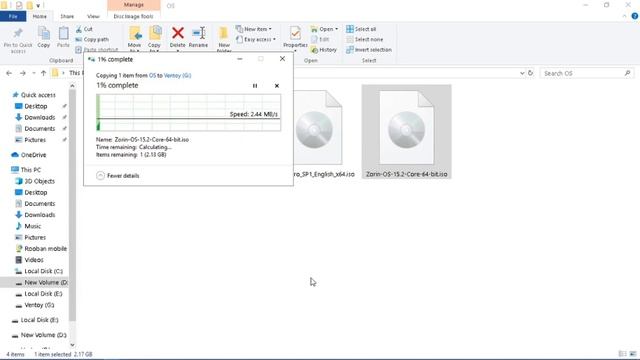Open the Move to button
Image resolution: width=640 pixels, height=360 pixels.
[135, 39]
